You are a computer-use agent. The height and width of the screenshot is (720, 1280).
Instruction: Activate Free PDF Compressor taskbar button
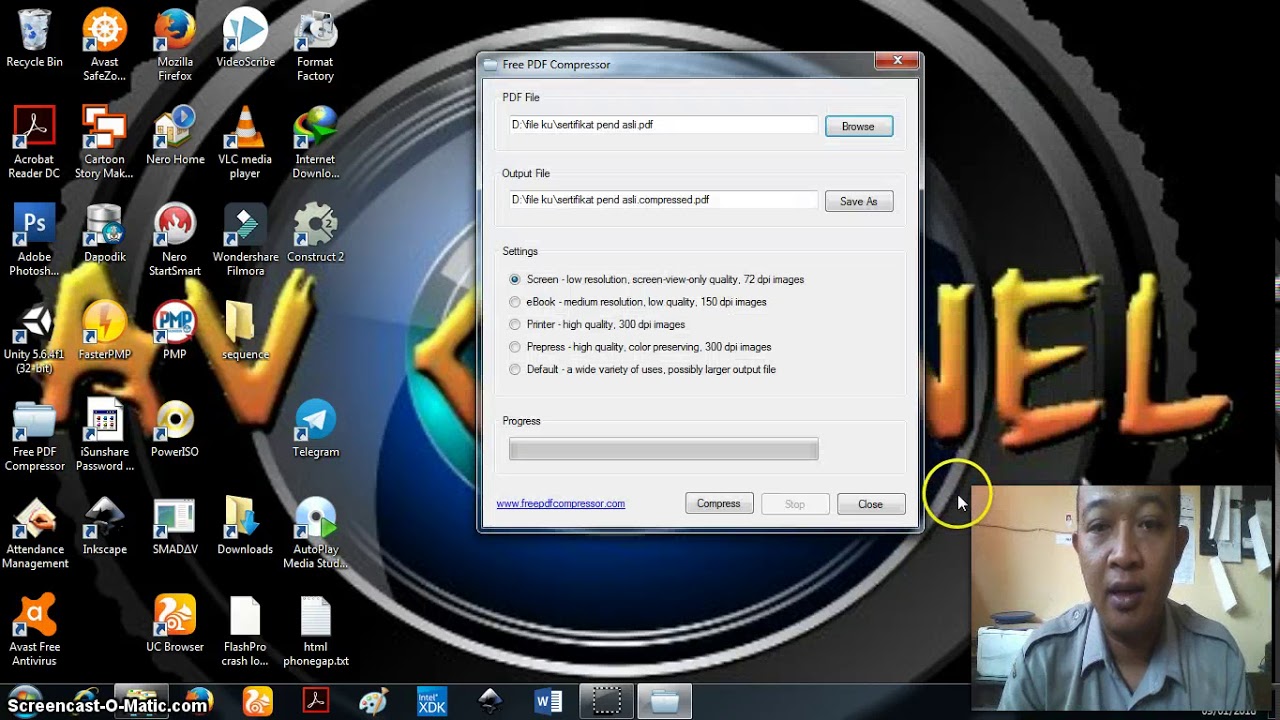click(x=664, y=702)
